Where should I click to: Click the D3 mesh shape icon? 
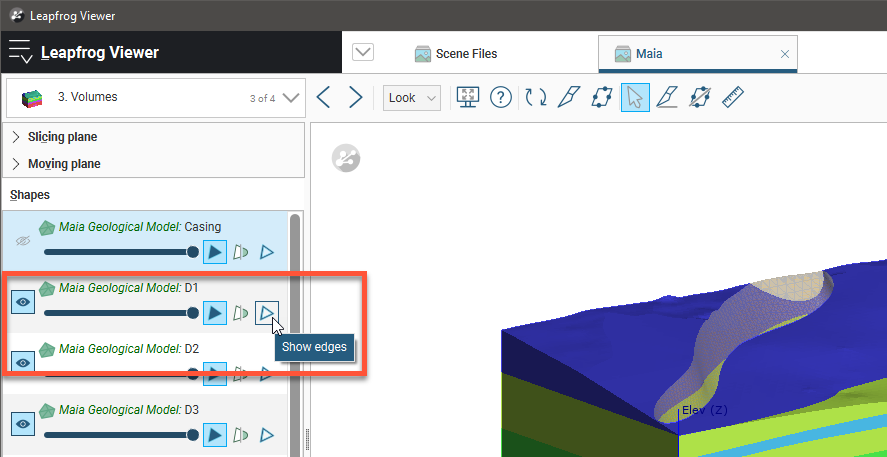tap(47, 410)
